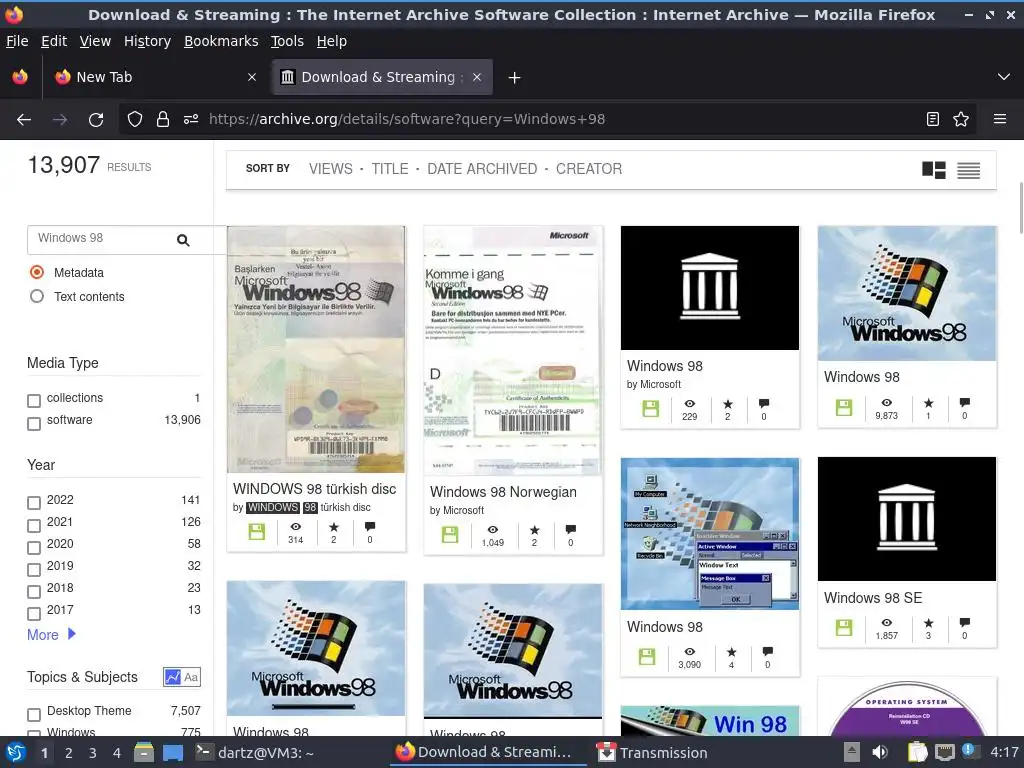Sort results by VIEWS
This screenshot has width=1024, height=768.
tap(330, 169)
